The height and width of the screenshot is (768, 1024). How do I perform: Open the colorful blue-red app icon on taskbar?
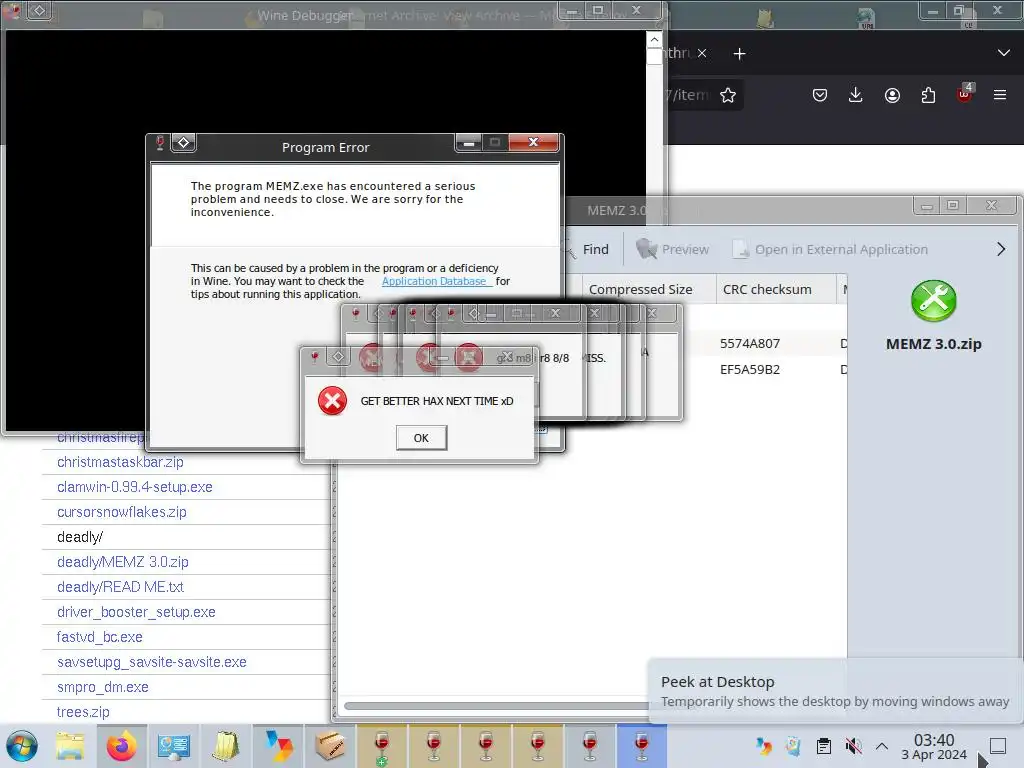coord(279,746)
